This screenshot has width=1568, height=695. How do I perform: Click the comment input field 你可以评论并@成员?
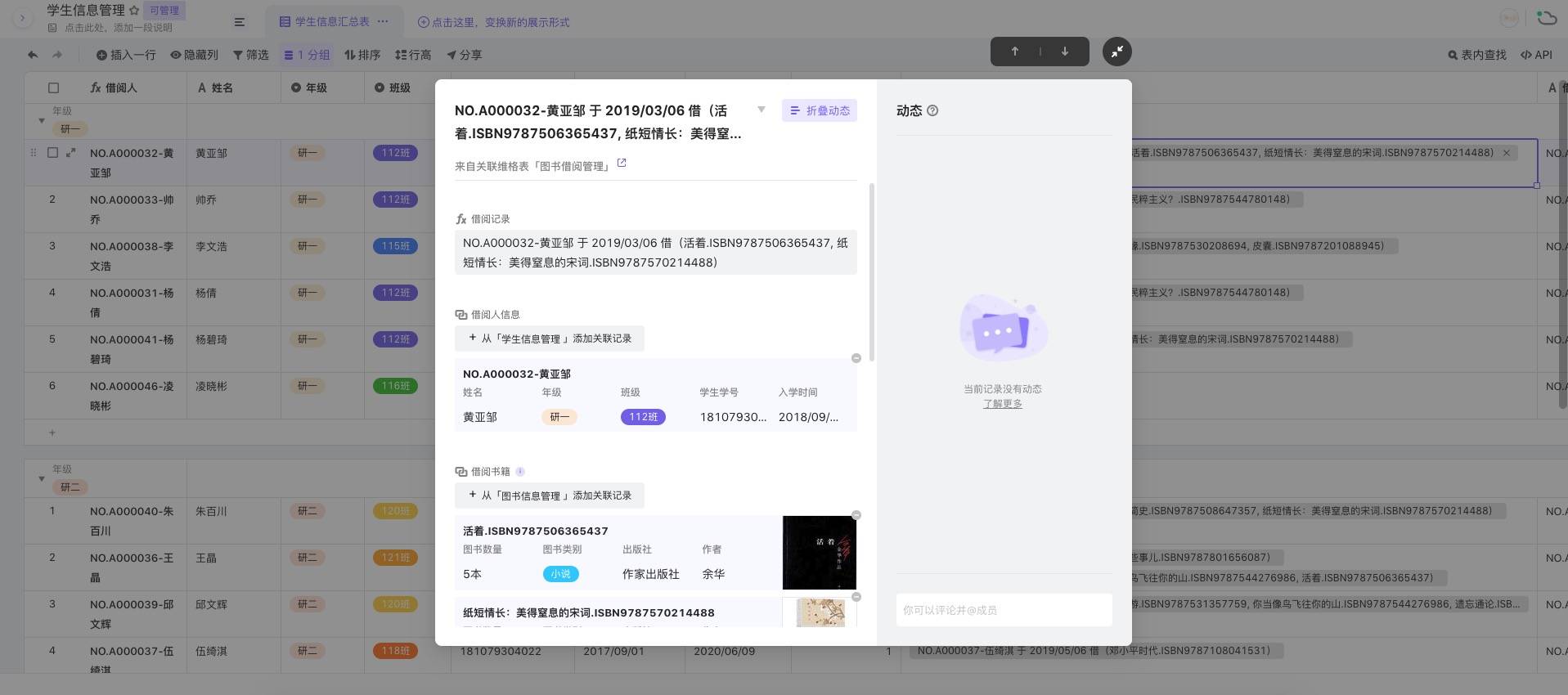click(1004, 610)
